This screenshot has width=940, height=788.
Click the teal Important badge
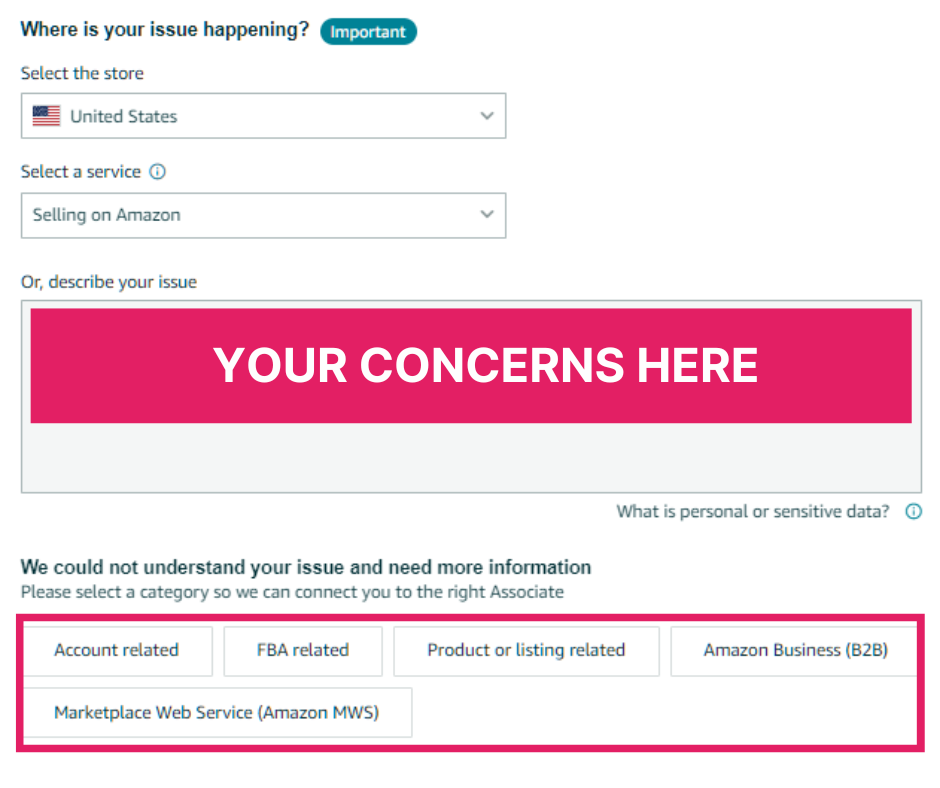click(368, 31)
